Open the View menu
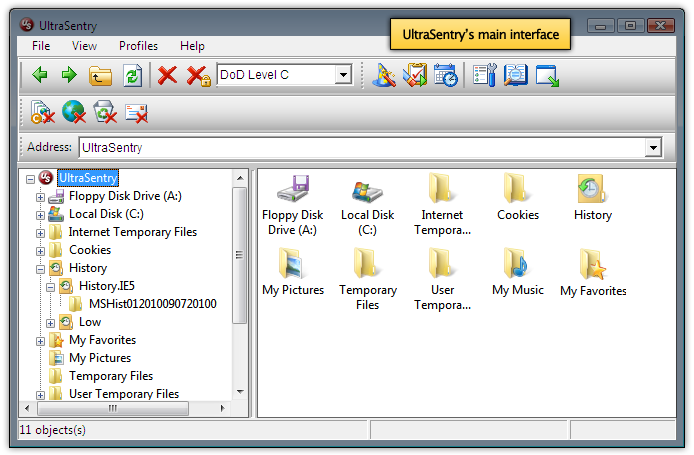Viewport: 694px width, 455px height. click(84, 46)
